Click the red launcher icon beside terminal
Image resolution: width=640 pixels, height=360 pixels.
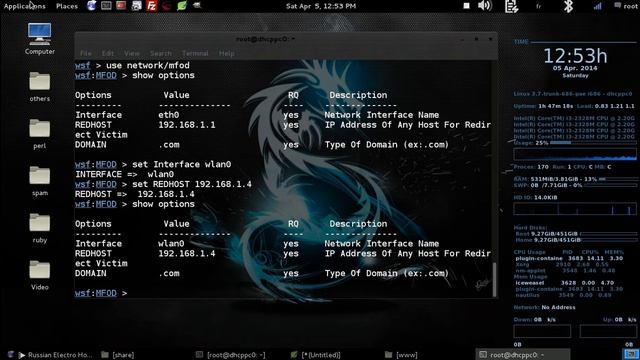tap(121, 6)
